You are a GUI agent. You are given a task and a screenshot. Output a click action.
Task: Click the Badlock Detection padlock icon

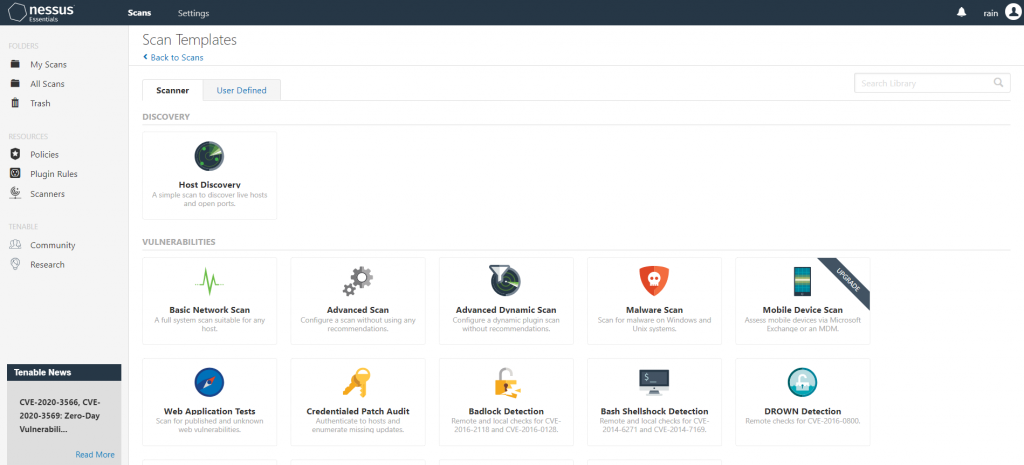click(506, 383)
